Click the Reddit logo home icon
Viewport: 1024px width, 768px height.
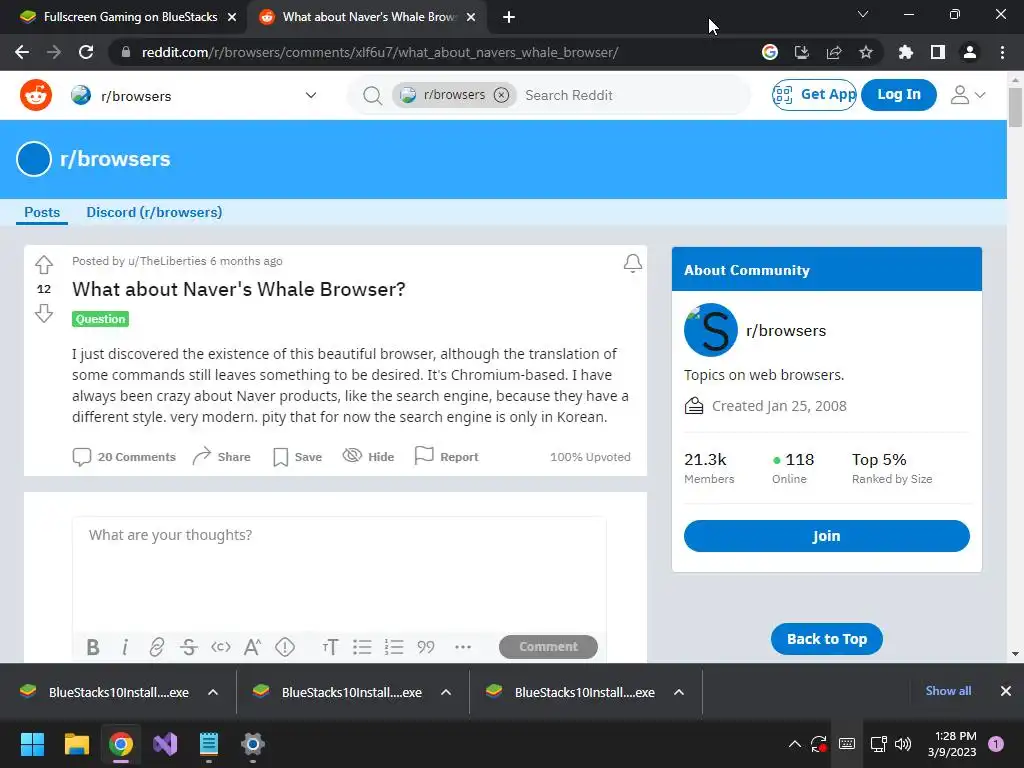36,95
